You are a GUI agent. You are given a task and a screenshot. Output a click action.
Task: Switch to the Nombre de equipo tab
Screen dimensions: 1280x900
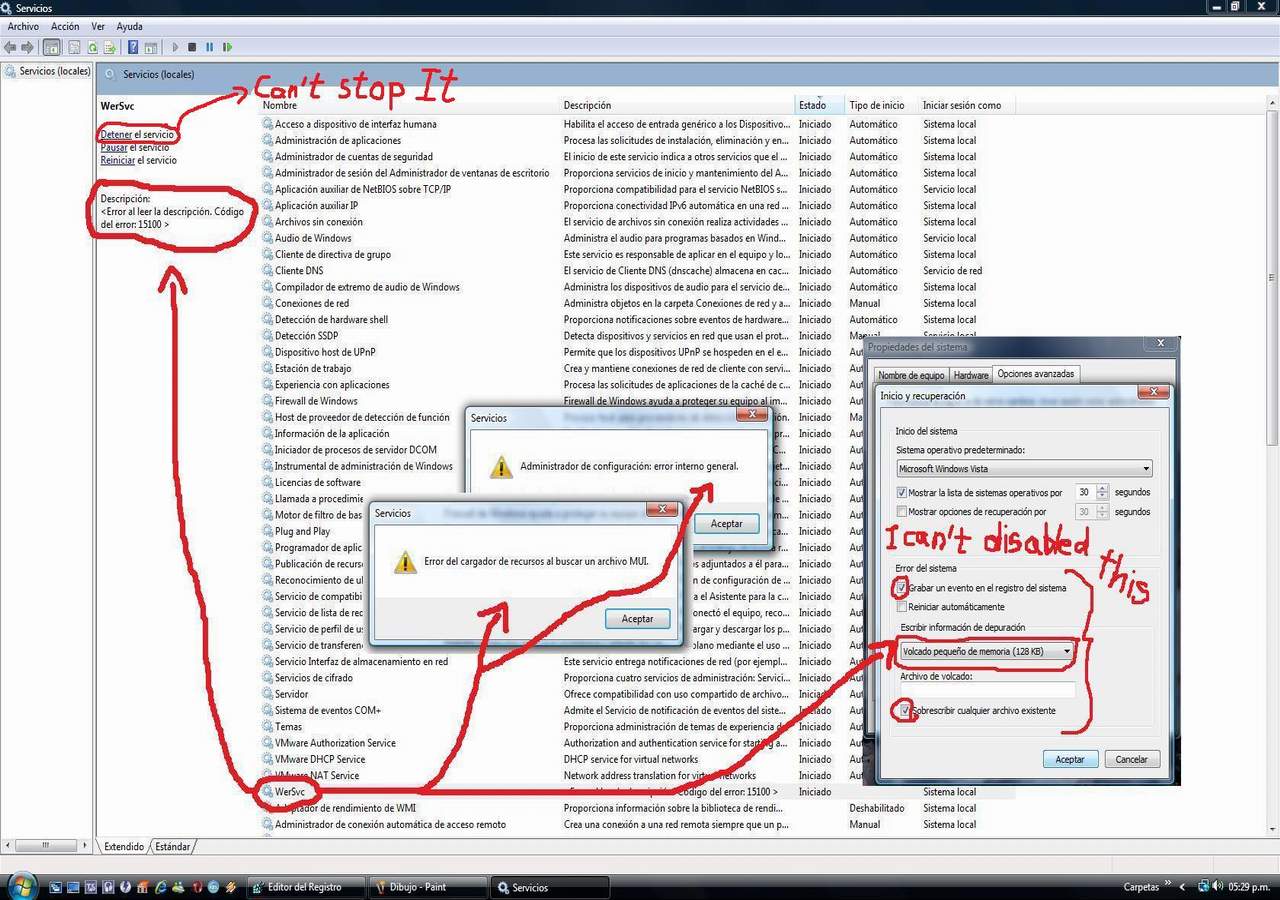[911, 375]
